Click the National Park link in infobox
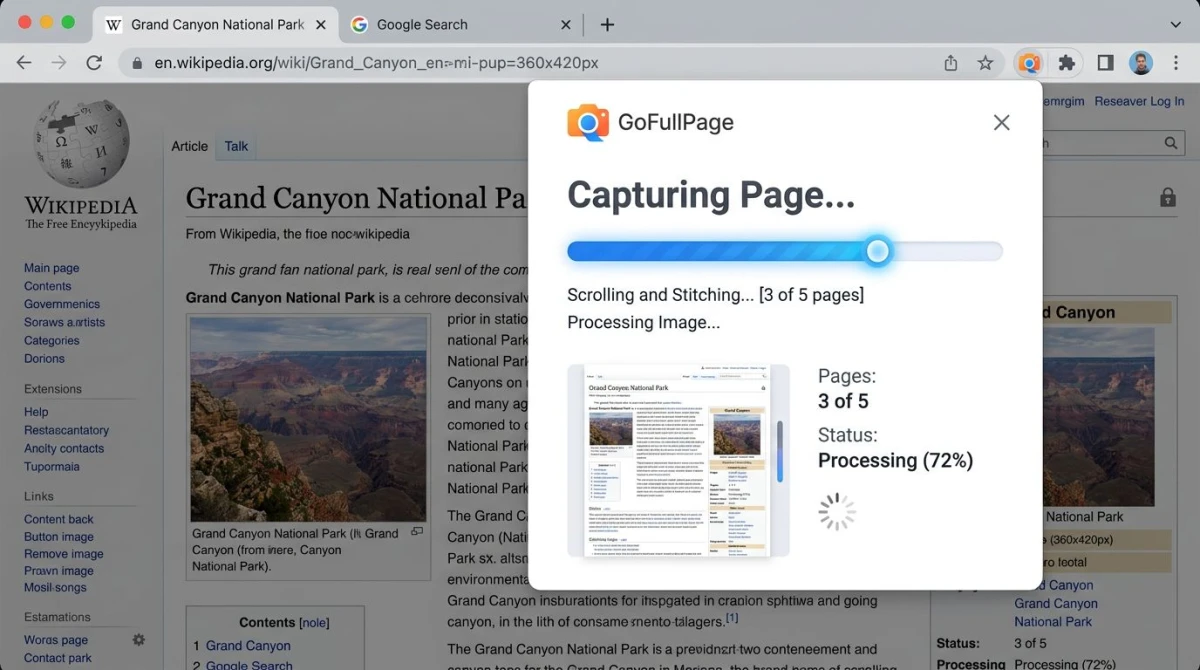This screenshot has height=670, width=1200. click(x=1053, y=621)
